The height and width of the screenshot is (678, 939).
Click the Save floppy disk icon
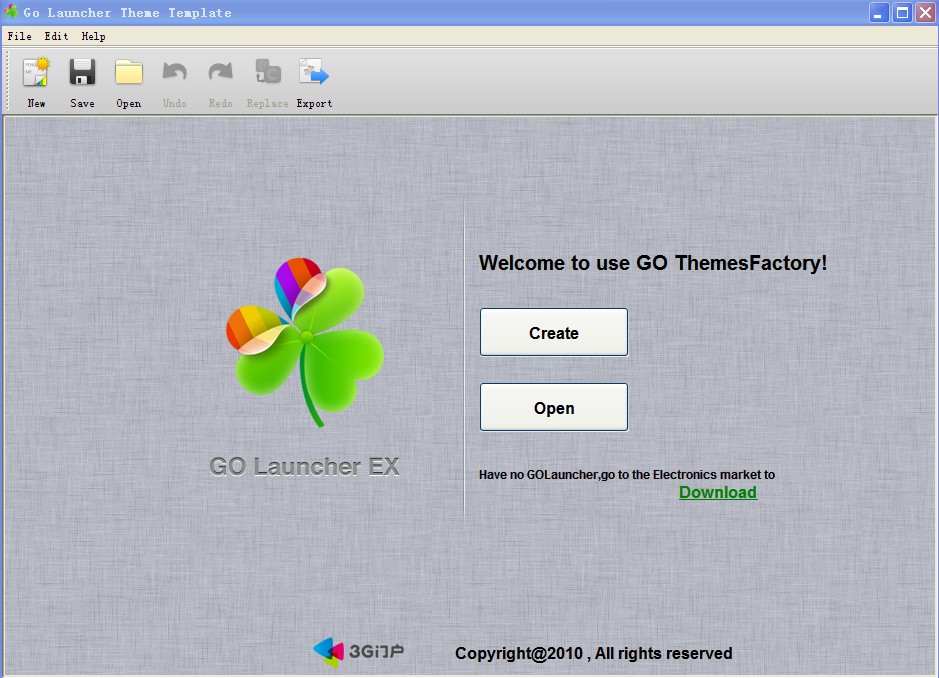[x=82, y=72]
